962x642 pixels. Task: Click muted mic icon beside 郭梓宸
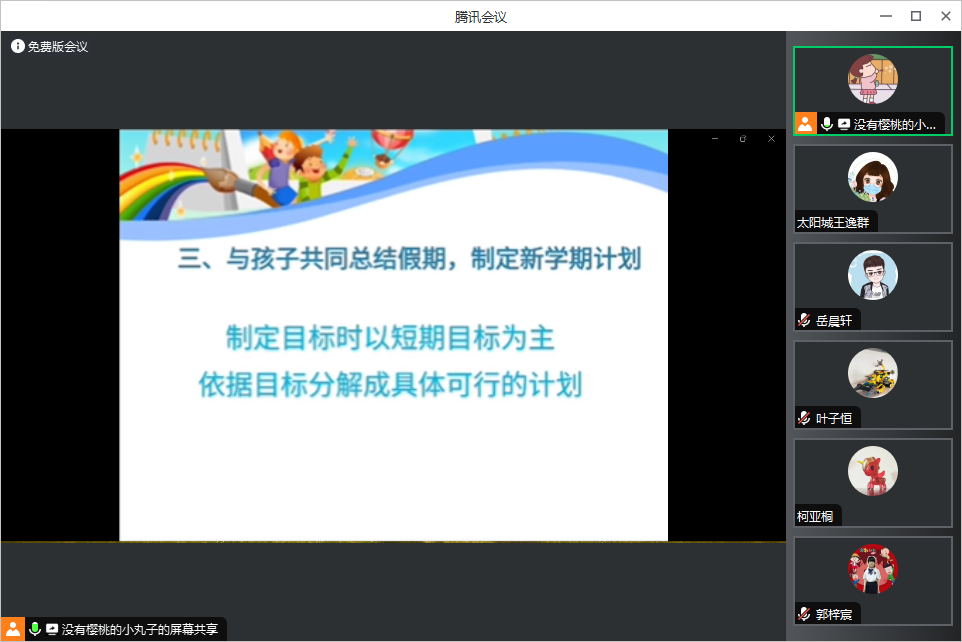[804, 614]
